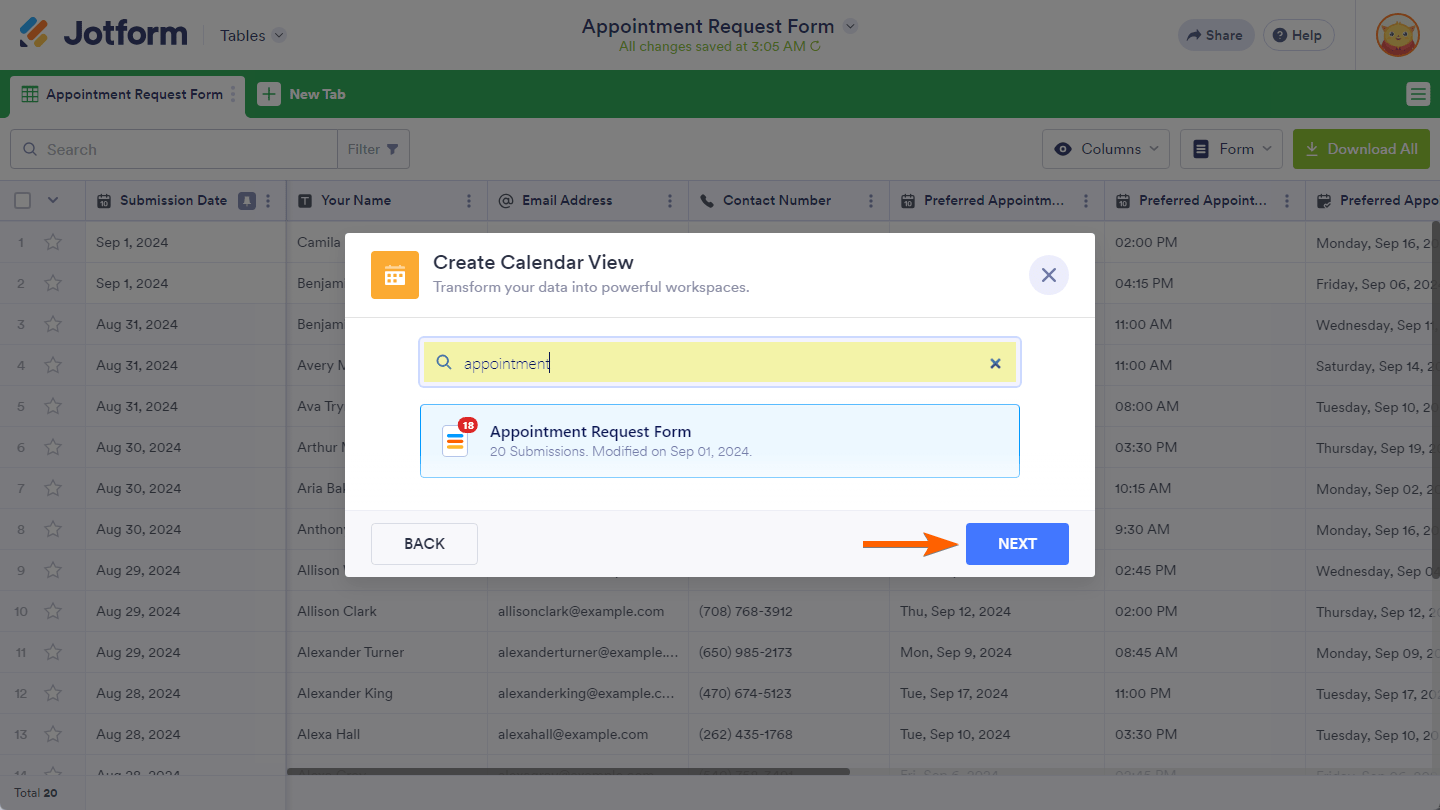1440x810 pixels.
Task: Toggle the select all rows checkbox
Action: point(23,201)
